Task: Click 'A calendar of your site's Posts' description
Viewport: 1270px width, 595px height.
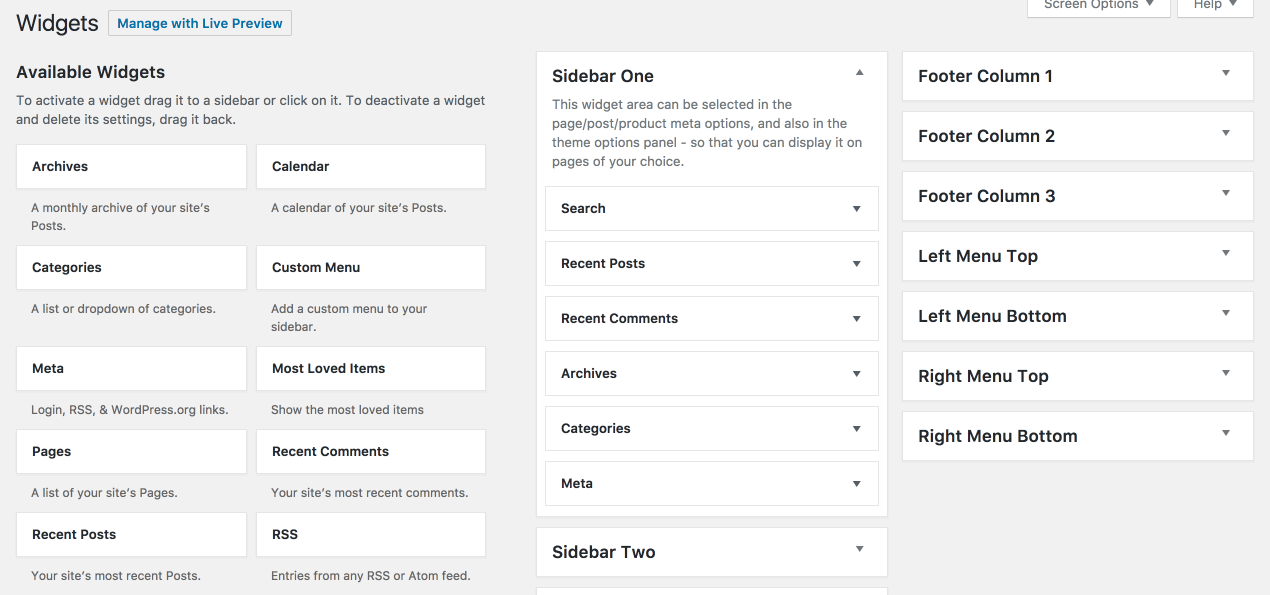Action: tap(359, 208)
